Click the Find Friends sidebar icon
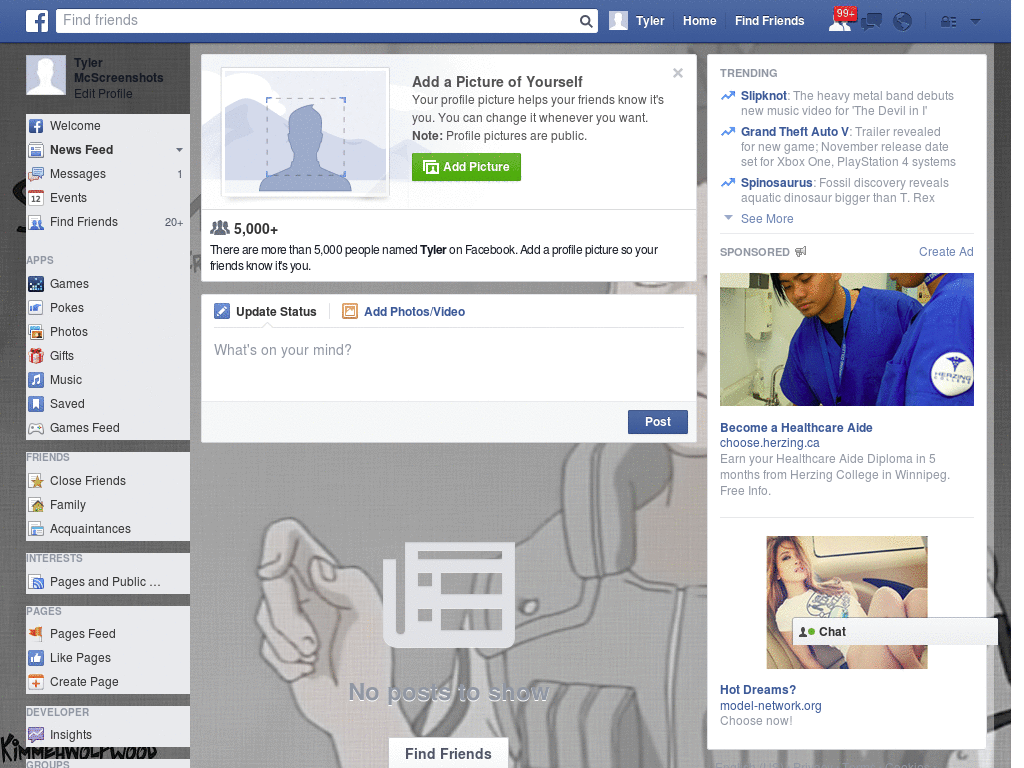 [x=36, y=222]
